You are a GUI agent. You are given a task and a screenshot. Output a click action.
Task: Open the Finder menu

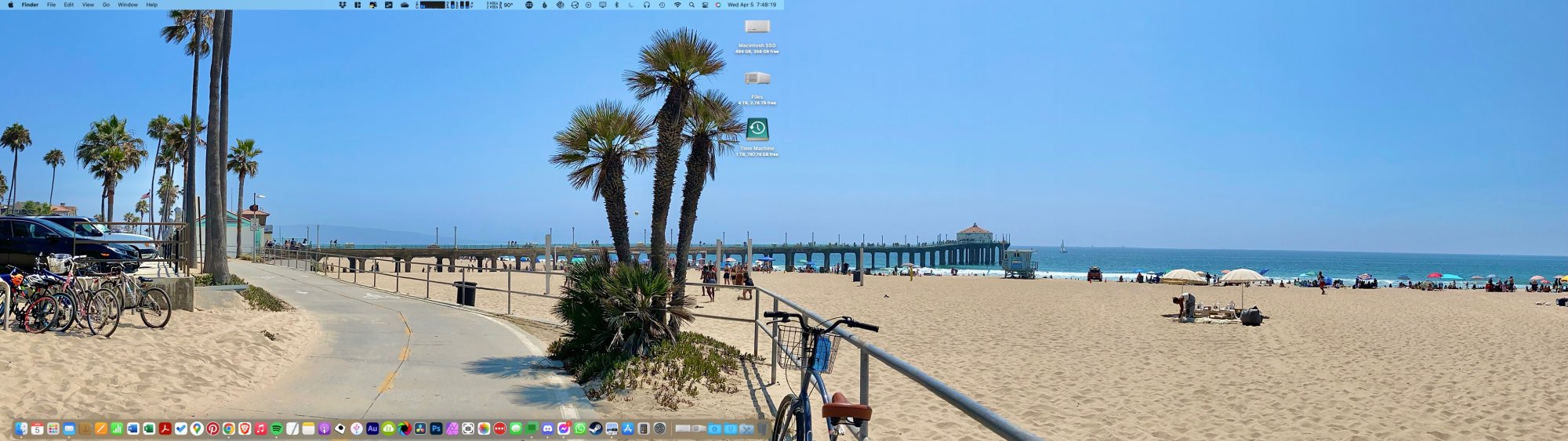[30, 5]
